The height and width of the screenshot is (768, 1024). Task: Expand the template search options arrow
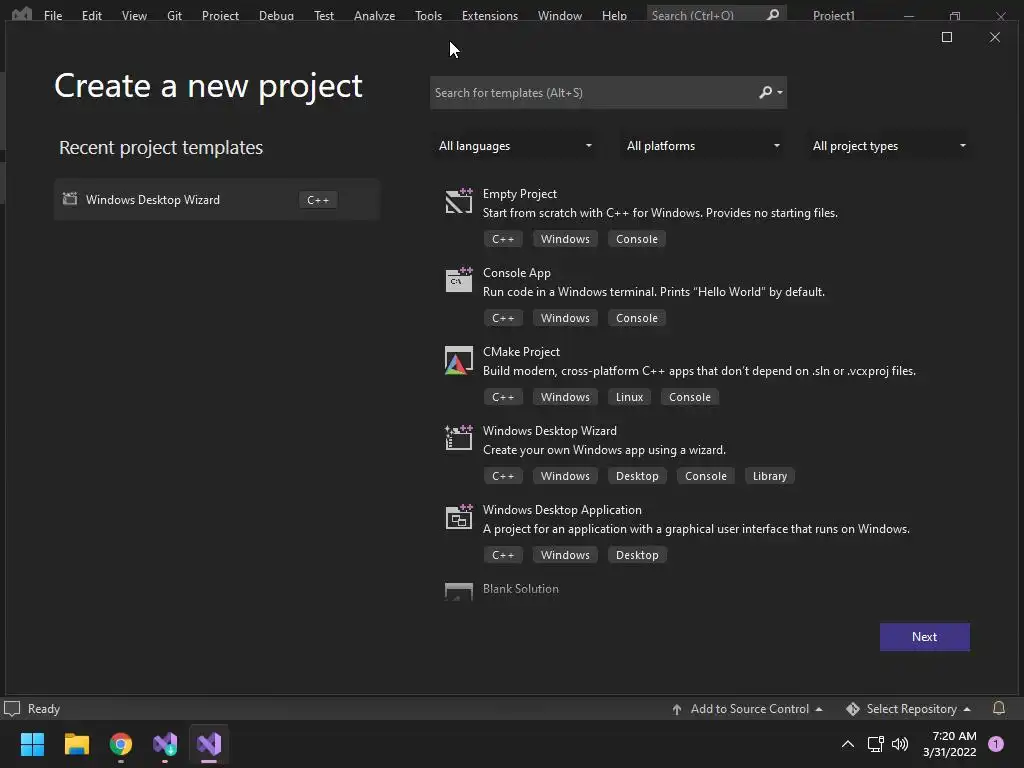780,93
